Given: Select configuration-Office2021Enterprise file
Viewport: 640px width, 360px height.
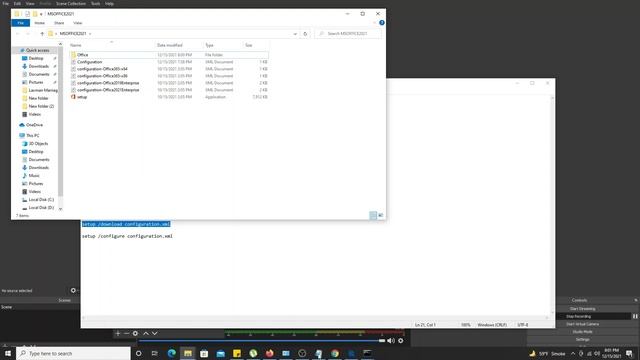Looking at the screenshot, I should point(108,90).
